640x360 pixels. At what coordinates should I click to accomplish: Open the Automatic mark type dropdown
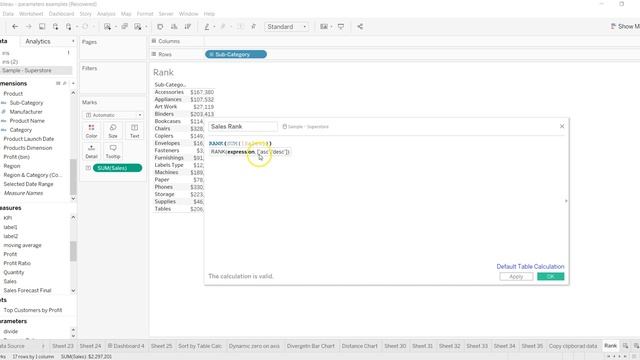pos(113,115)
